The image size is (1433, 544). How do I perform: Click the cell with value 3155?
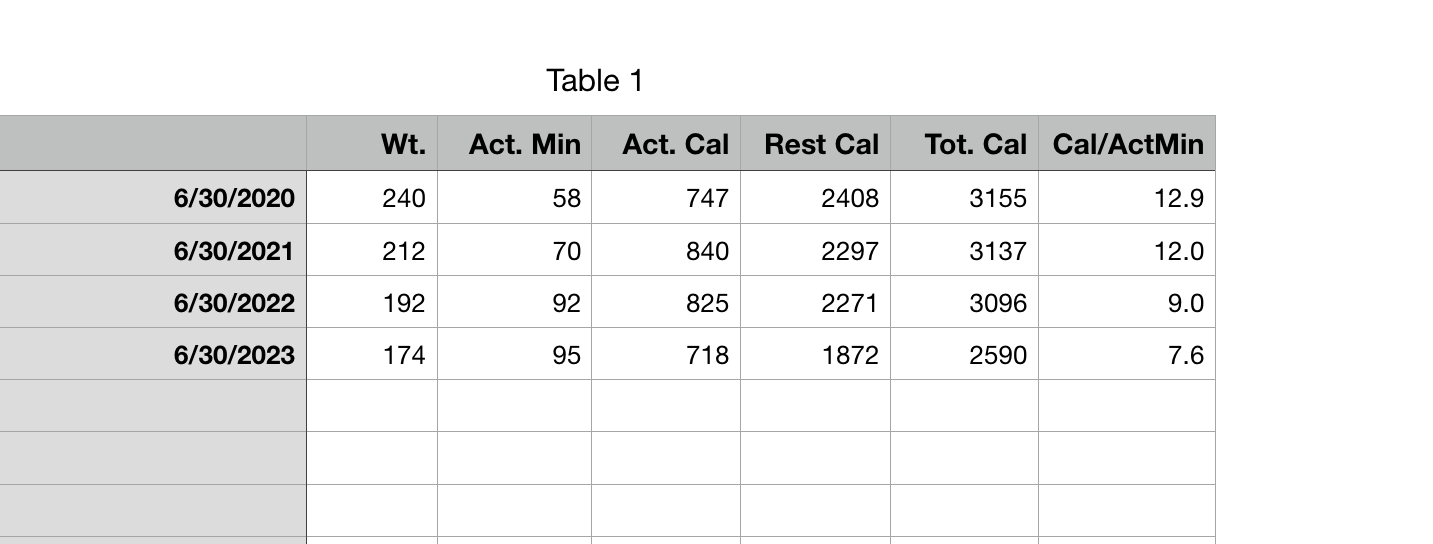point(964,198)
